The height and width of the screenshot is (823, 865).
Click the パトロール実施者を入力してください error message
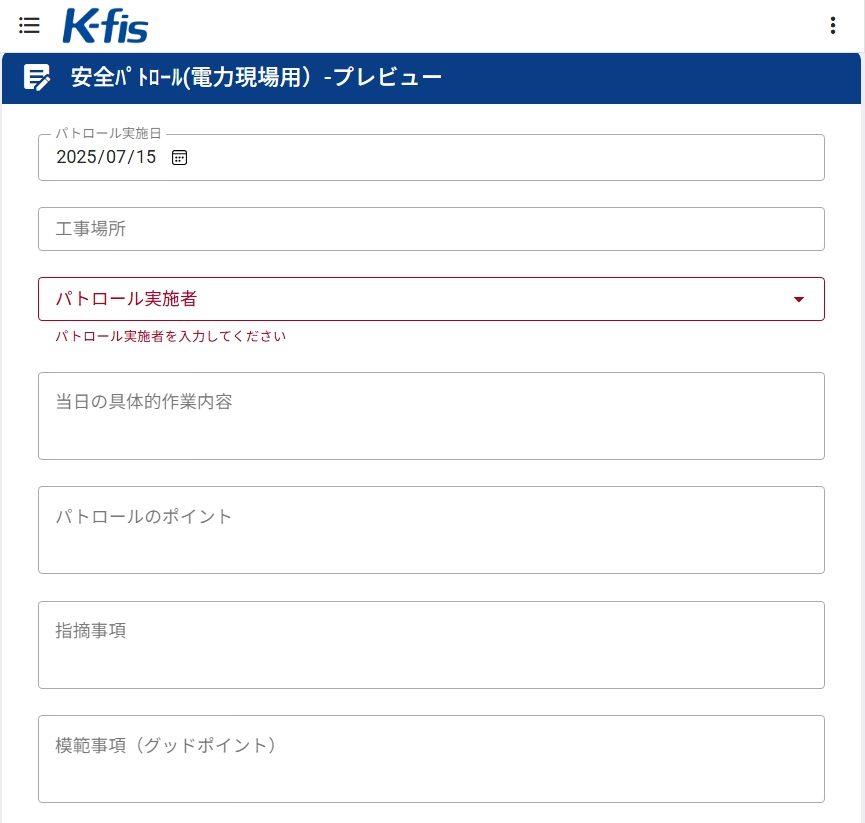click(x=170, y=336)
